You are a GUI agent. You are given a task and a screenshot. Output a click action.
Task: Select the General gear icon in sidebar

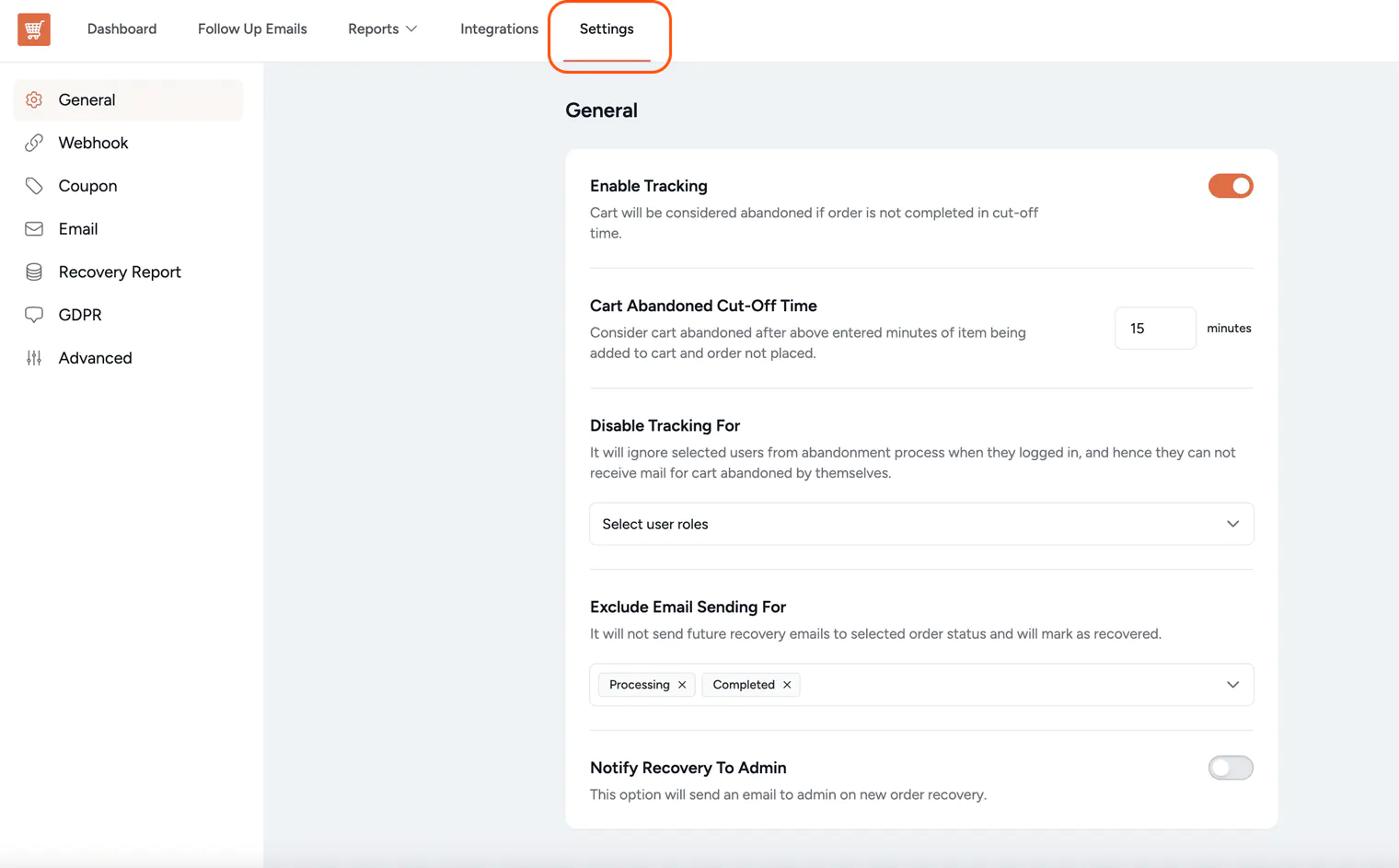tap(34, 99)
